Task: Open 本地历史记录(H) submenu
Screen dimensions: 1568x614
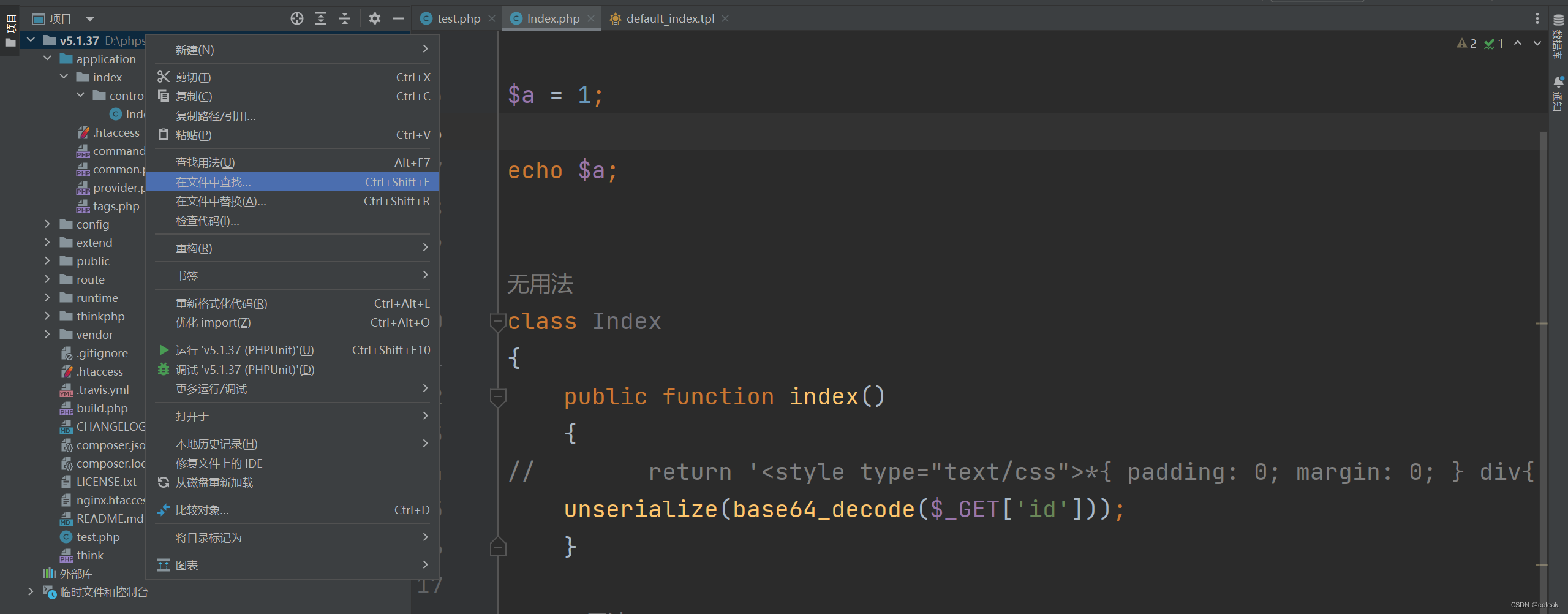Action: click(292, 444)
